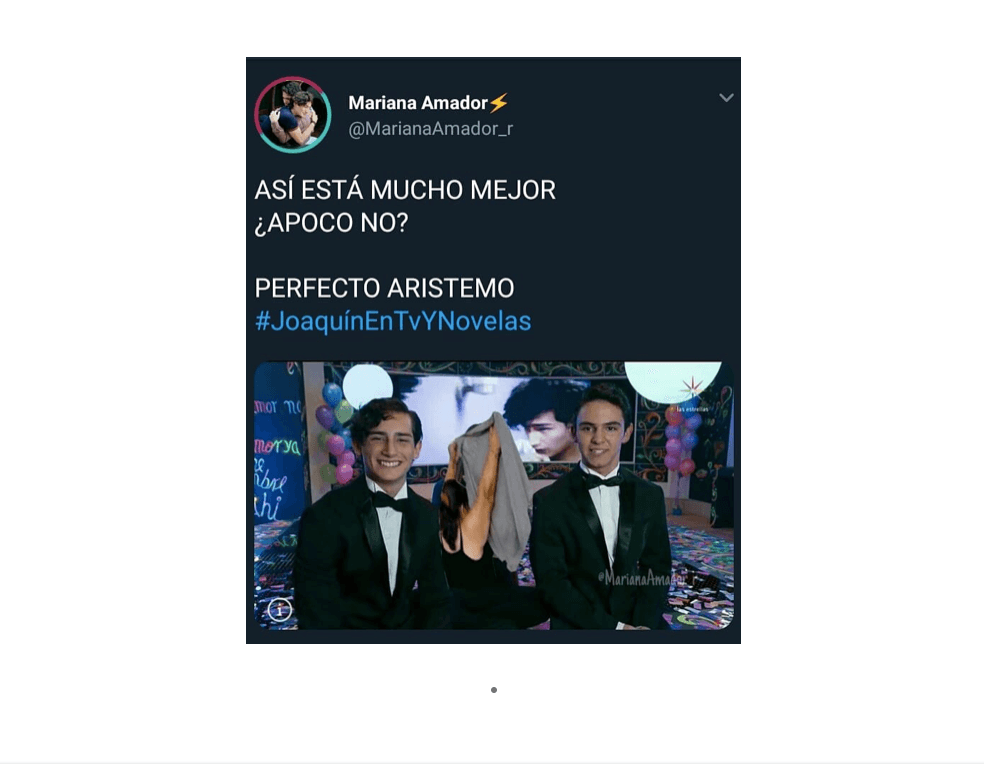Screen dimensions: 984x764
Task: Open the Mariana Amador display name
Action: pos(418,103)
